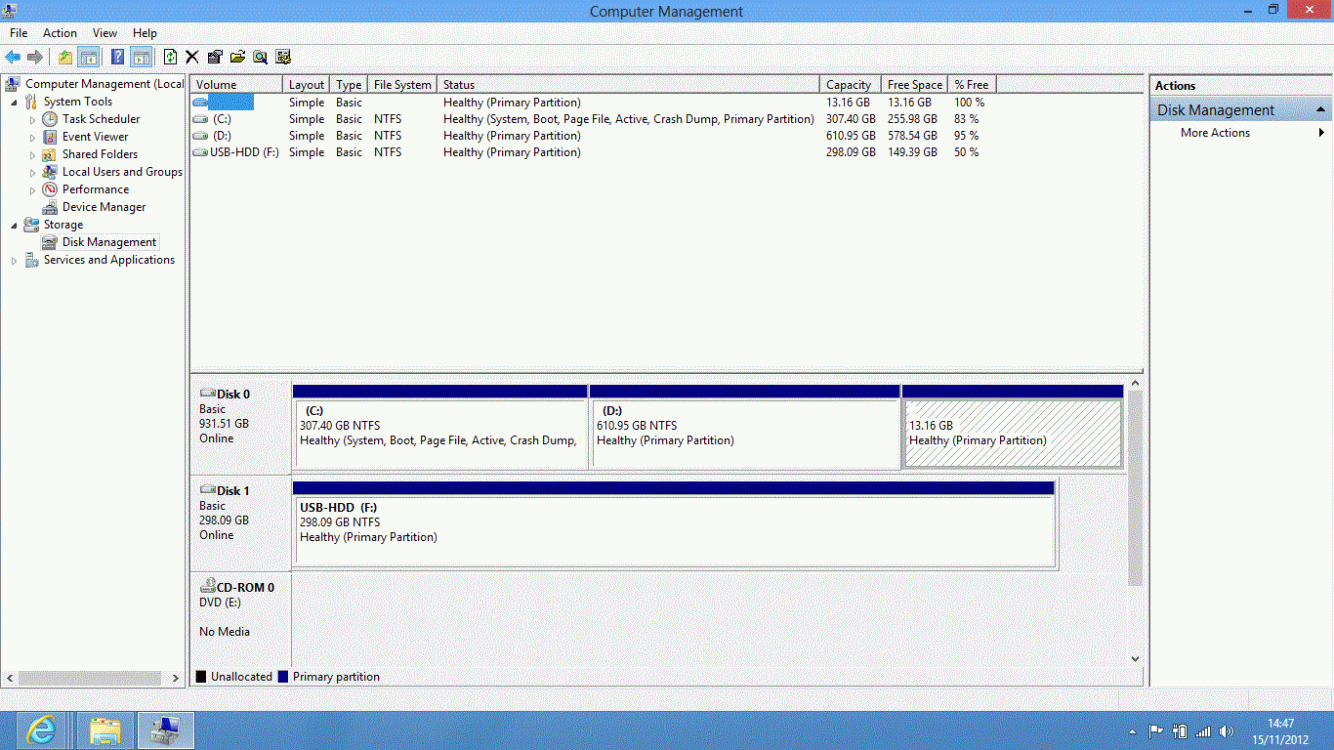The height and width of the screenshot is (750, 1334).
Task: Click the Properties toolbar icon
Action: [214, 57]
